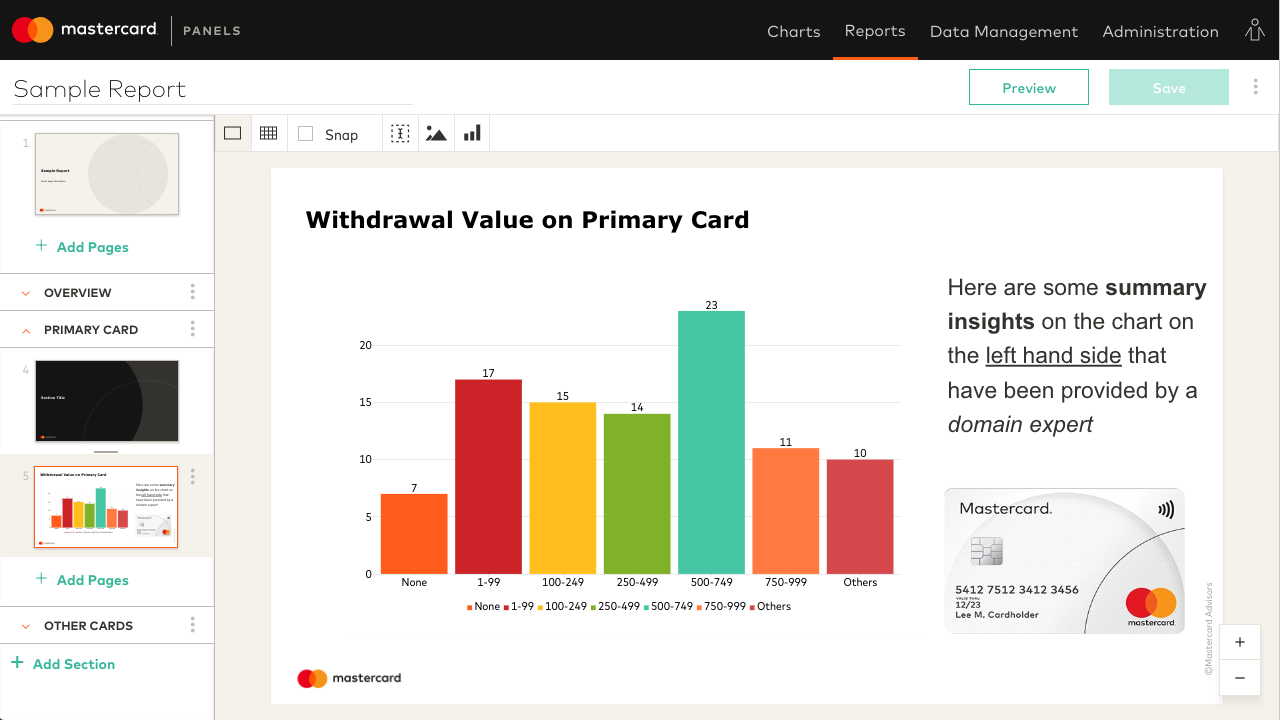Add a text box from the toolbar
The height and width of the screenshot is (720, 1280).
click(x=400, y=132)
